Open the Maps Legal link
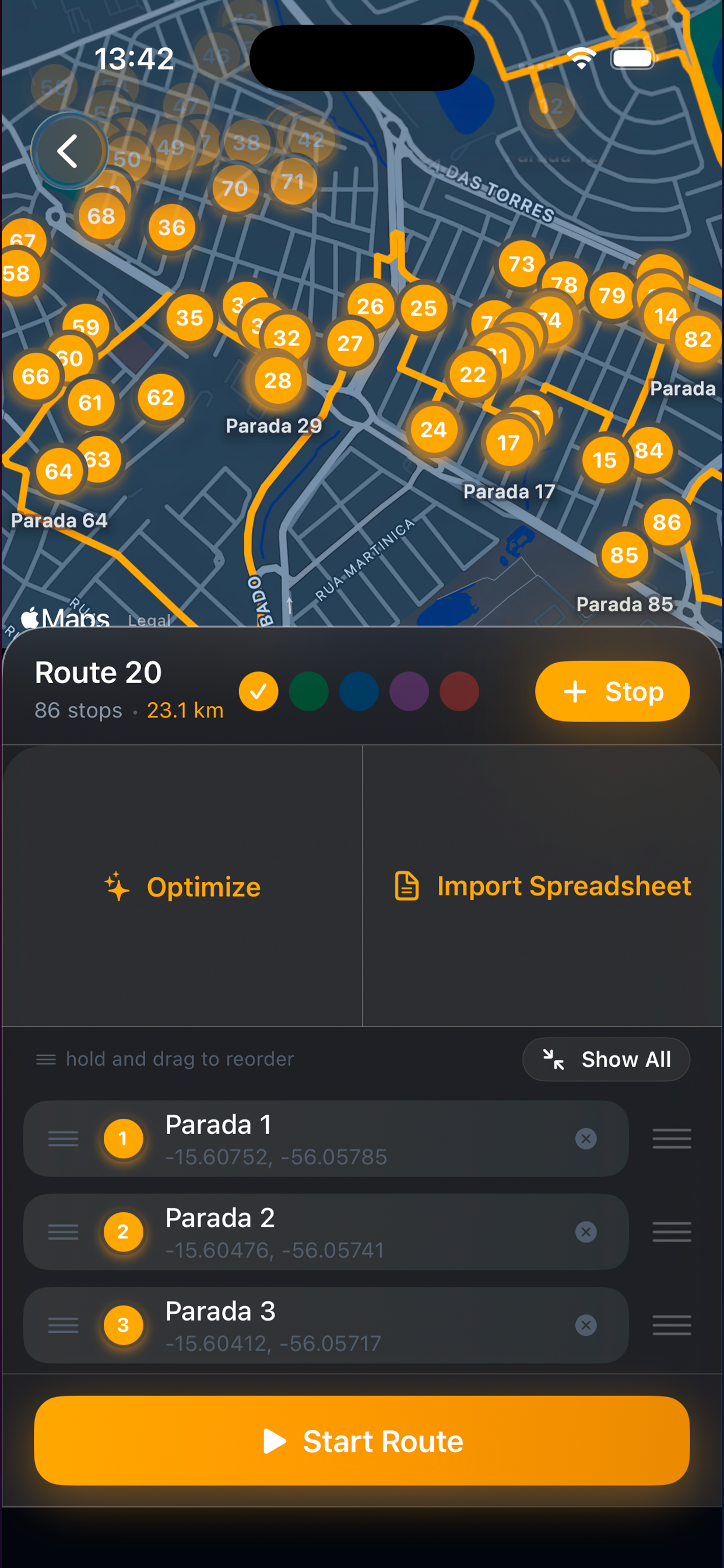The height and width of the screenshot is (1568, 724). point(149,619)
